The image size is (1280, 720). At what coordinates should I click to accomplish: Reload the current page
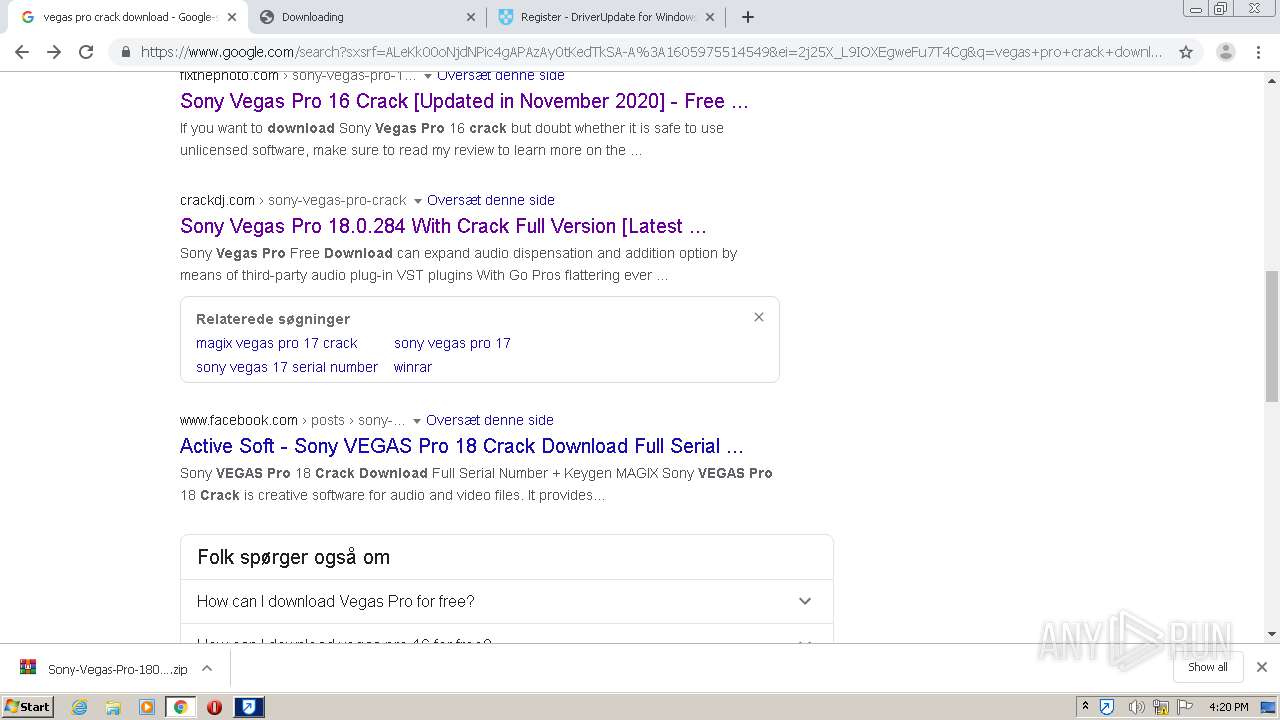click(x=86, y=52)
